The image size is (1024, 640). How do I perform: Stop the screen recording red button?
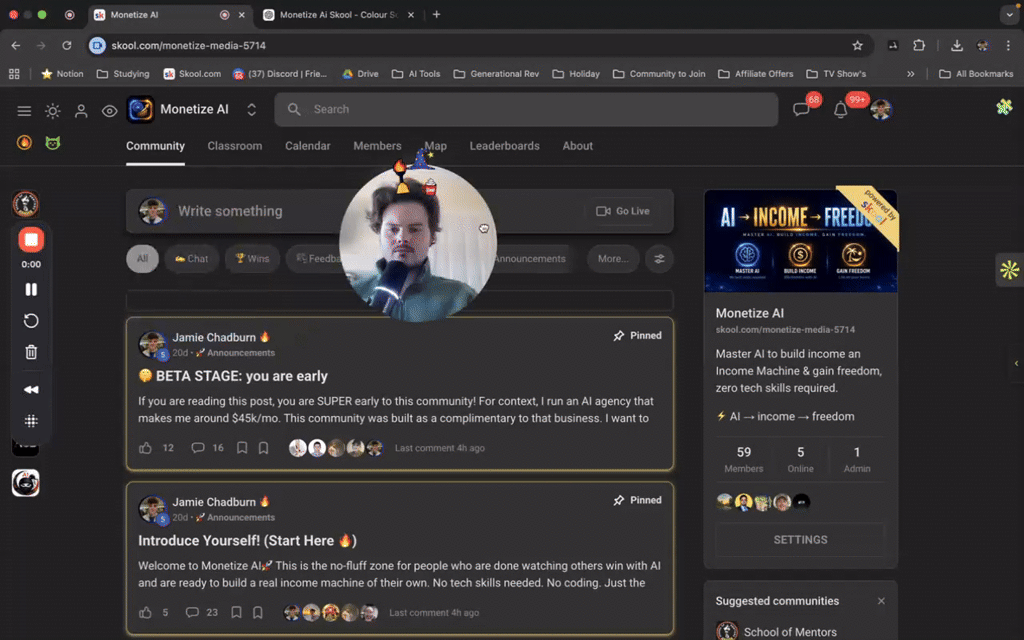[x=31, y=240]
